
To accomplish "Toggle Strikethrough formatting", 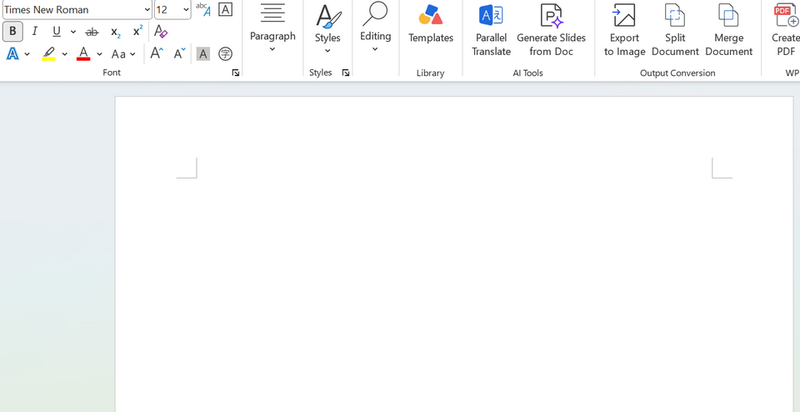I will 92,32.
